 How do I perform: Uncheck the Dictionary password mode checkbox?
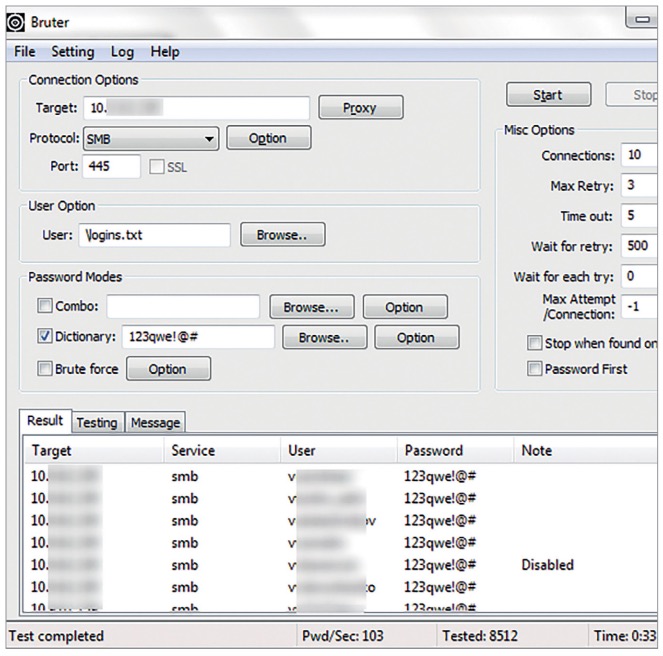click(44, 338)
